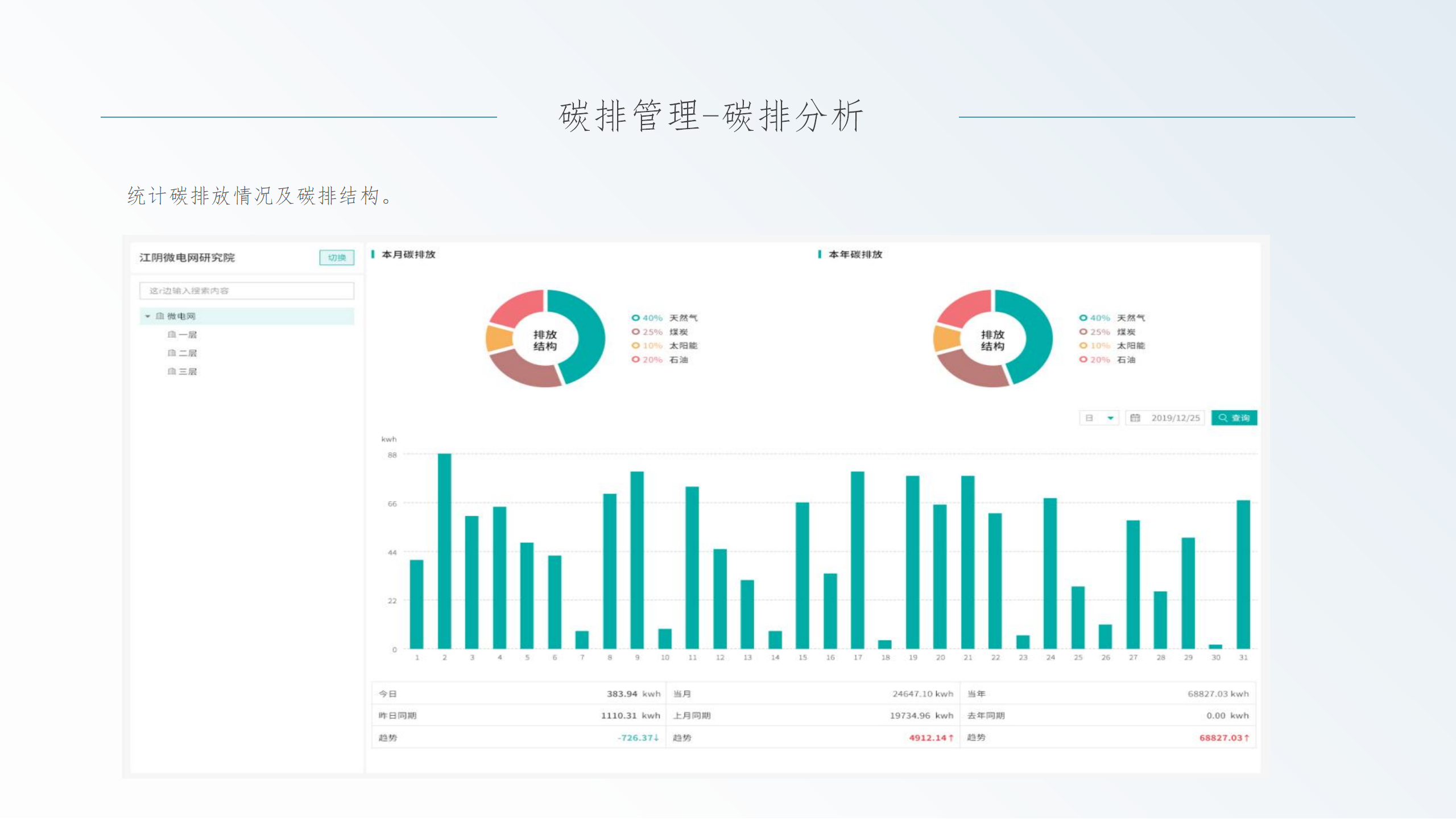Viewport: 1456px width, 819px height.
Task: Toggle 煤炭 legend in 本月碳排放 chart
Action: click(x=660, y=332)
